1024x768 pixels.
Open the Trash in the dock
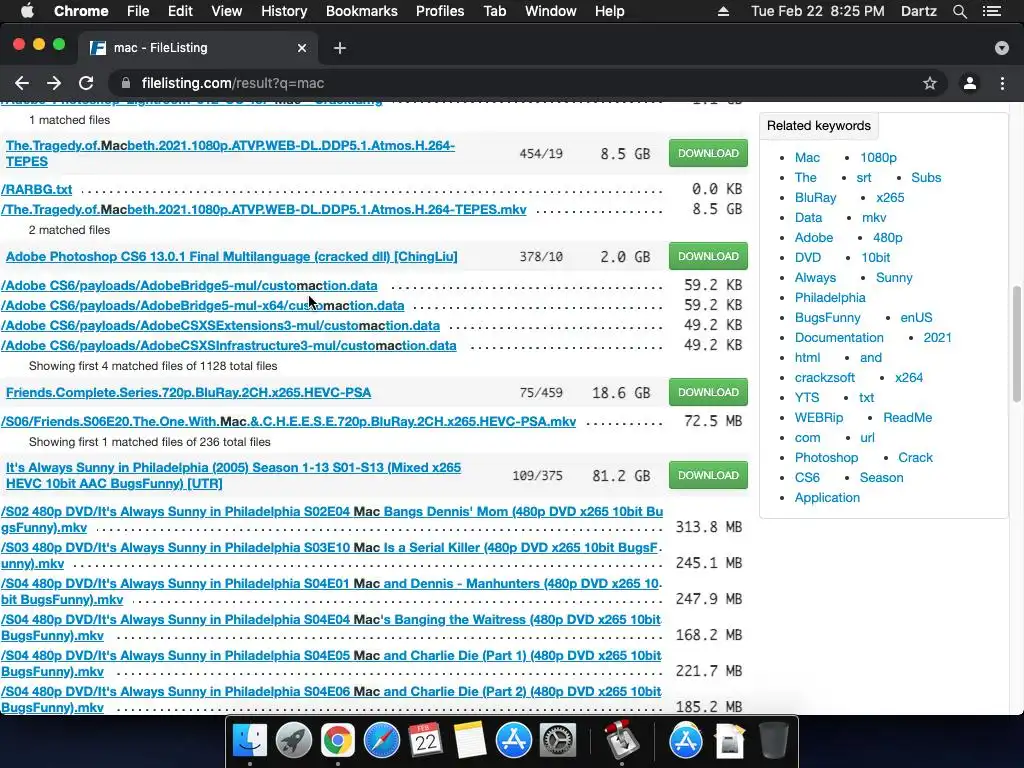coord(773,741)
